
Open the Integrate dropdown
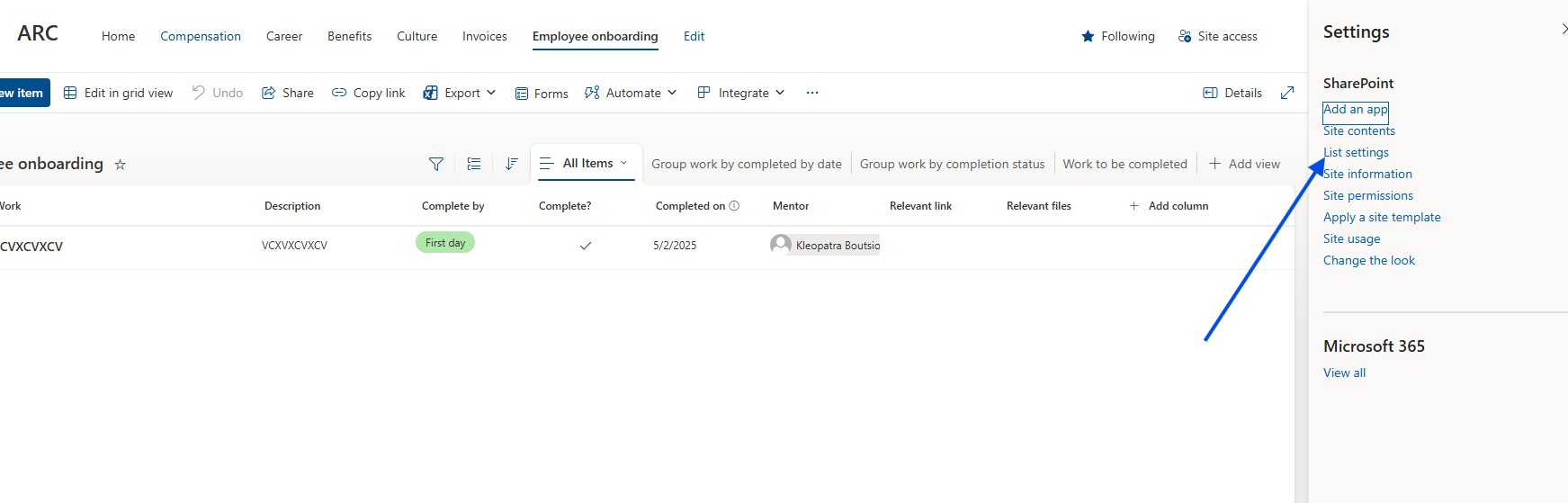[x=741, y=93]
